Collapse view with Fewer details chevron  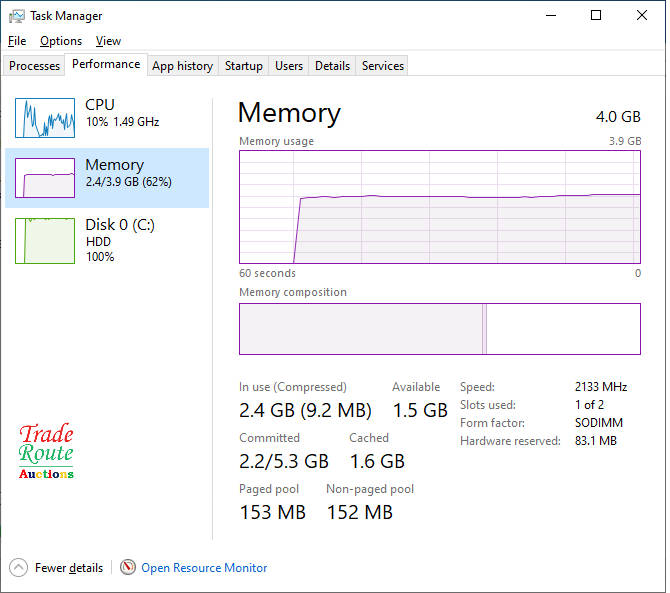point(19,567)
